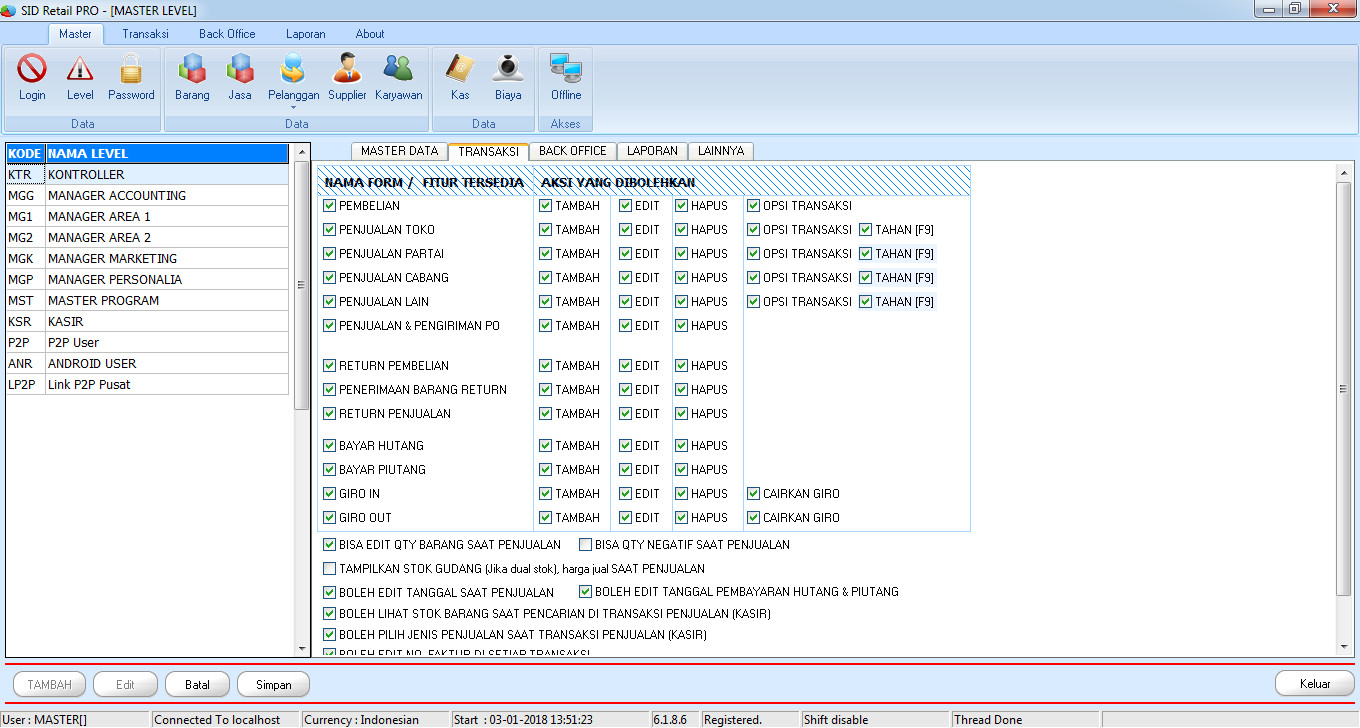Image resolution: width=1360 pixels, height=728 pixels.
Task: Click level list scrollbar up arrow
Action: pyautogui.click(x=301, y=152)
